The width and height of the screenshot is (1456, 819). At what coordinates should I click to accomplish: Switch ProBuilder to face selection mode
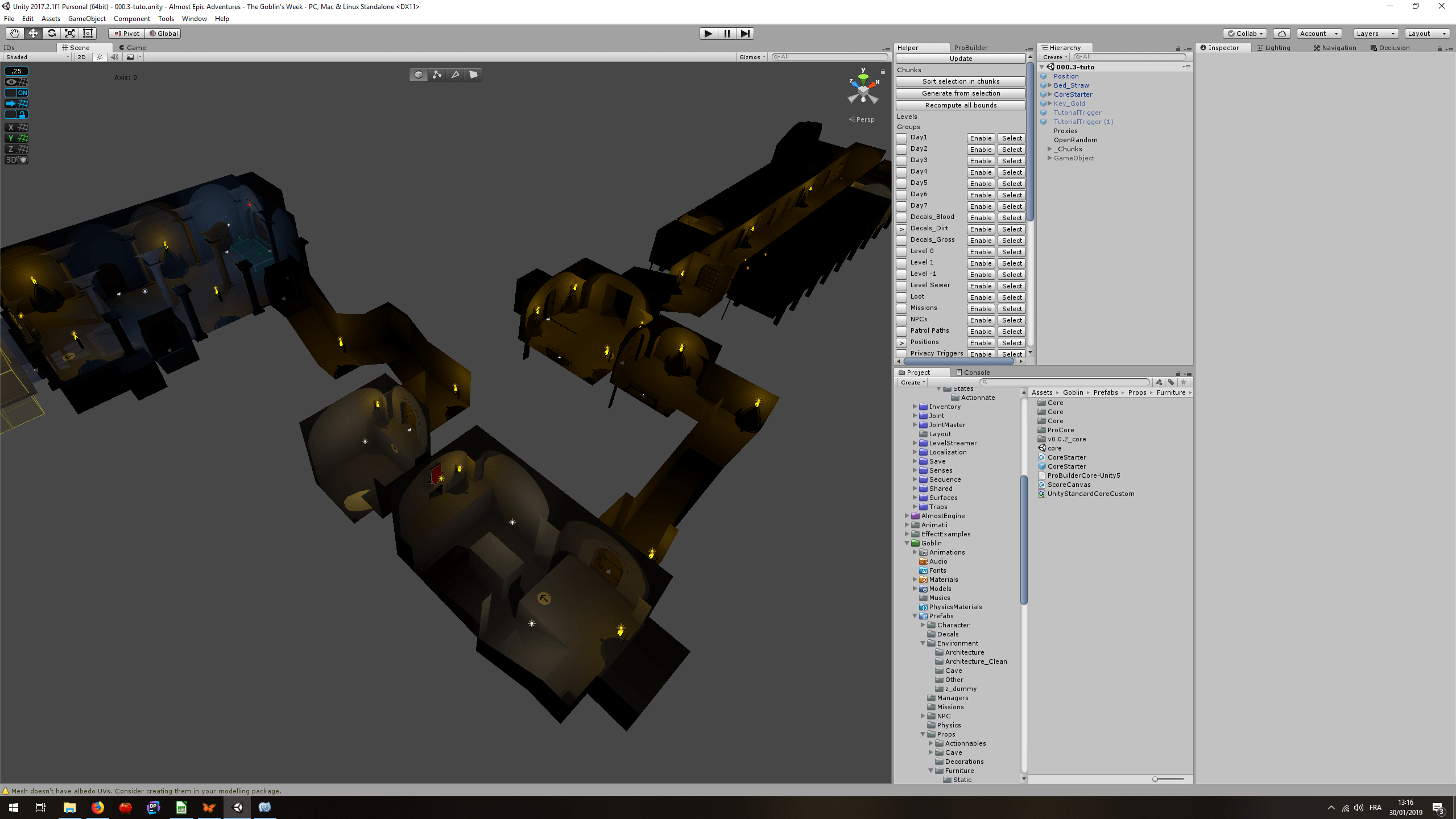coord(473,75)
